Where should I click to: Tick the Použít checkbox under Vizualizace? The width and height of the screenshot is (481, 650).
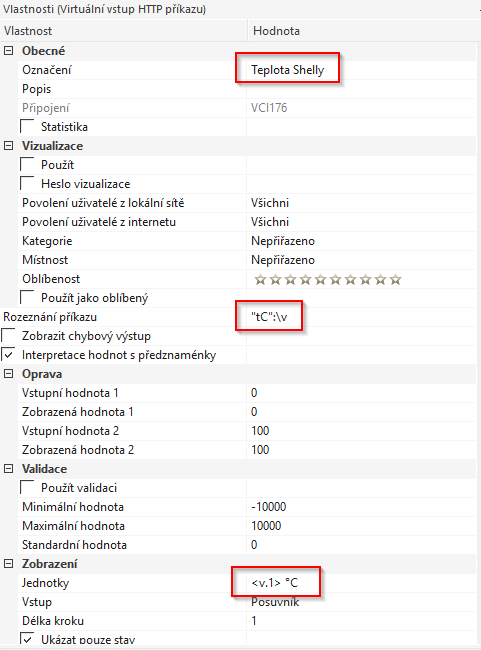point(27,165)
